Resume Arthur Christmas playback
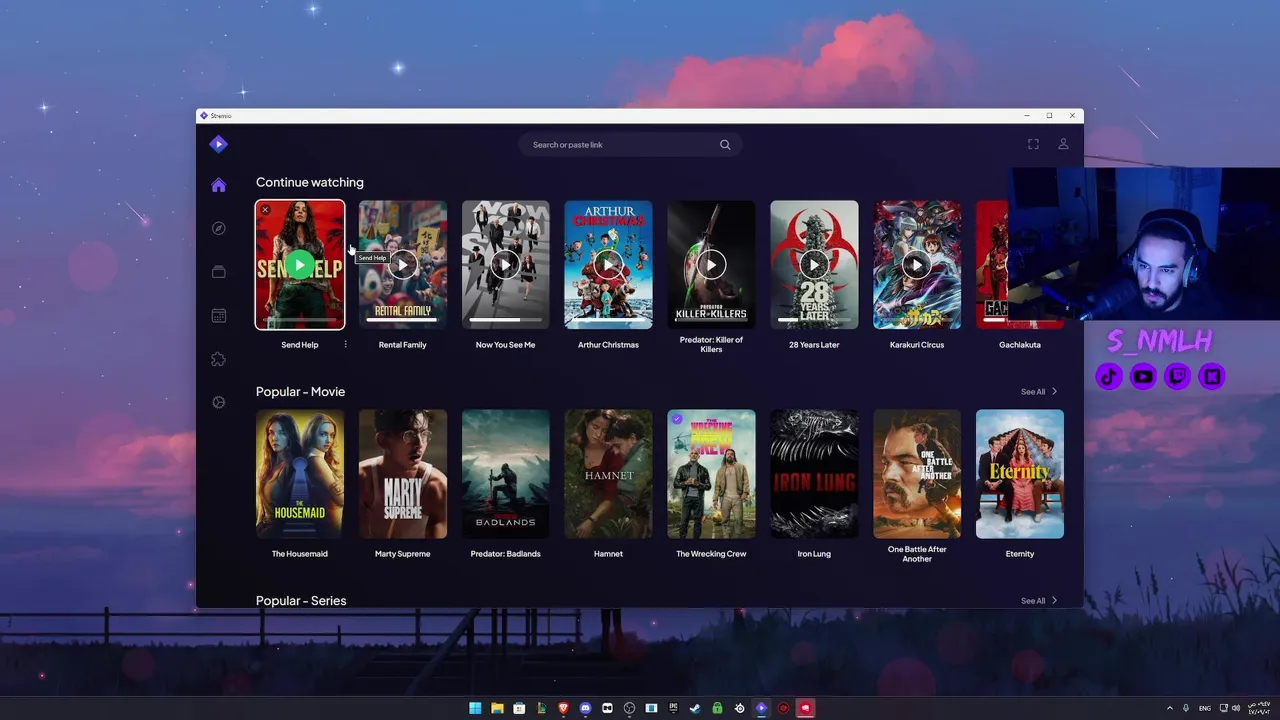This screenshot has width=1280, height=720. click(608, 265)
